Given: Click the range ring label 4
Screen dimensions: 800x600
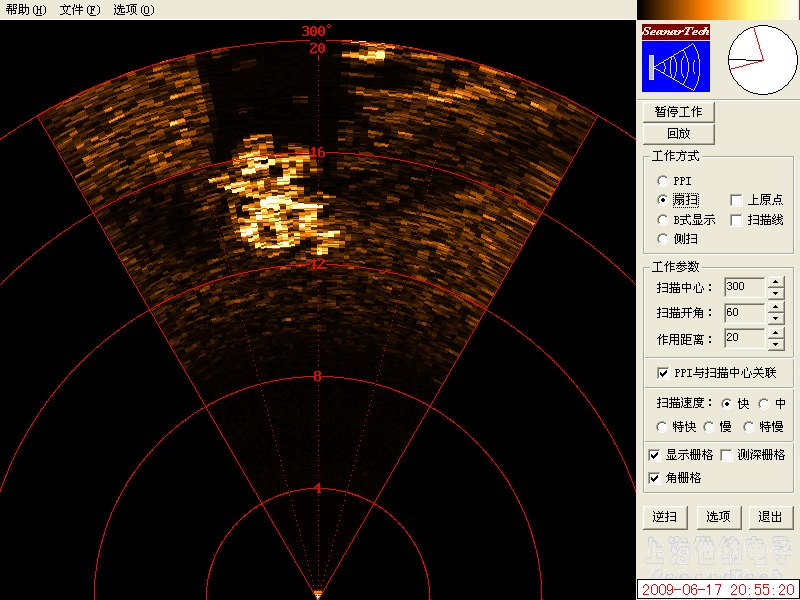Looking at the screenshot, I should click(317, 488).
